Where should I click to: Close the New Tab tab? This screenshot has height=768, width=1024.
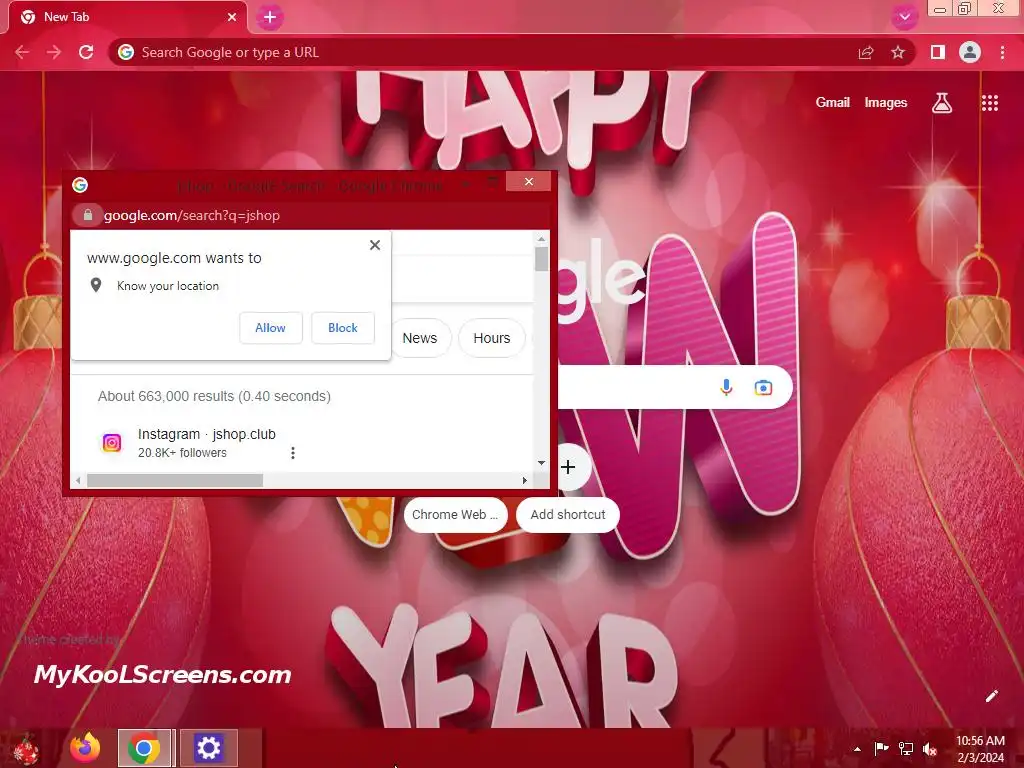(232, 18)
